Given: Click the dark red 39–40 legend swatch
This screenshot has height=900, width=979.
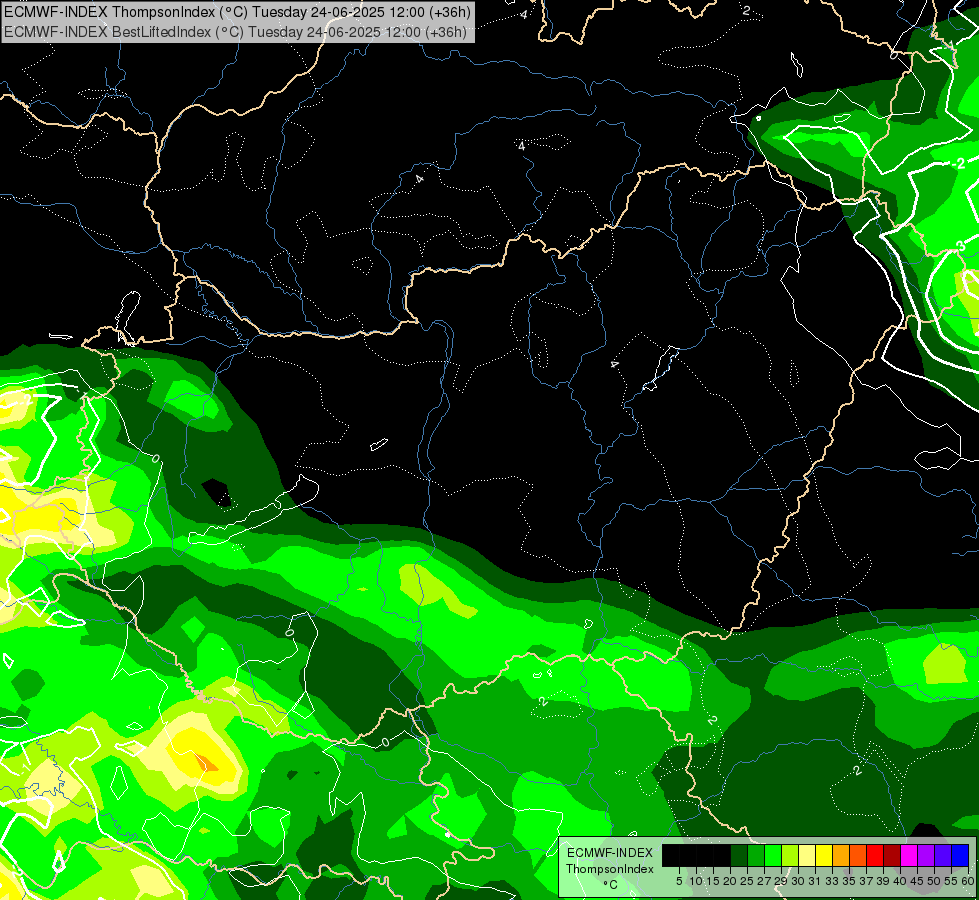Looking at the screenshot, I should pos(892,855).
